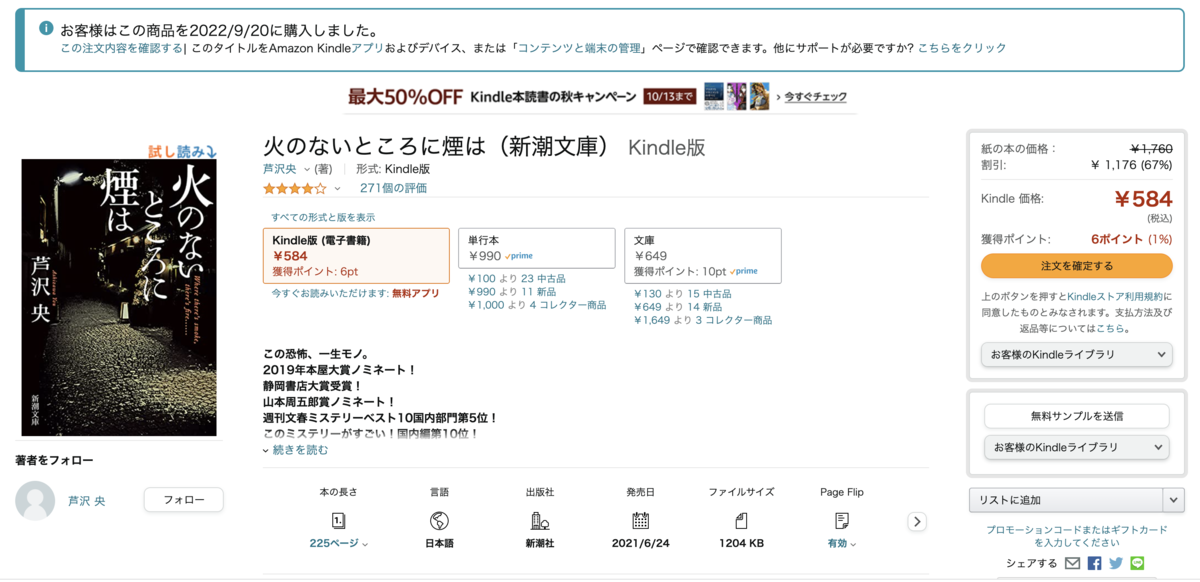Open すべての形式と版を表示 link
Viewport: 1200px width, 582px height.
click(323, 217)
